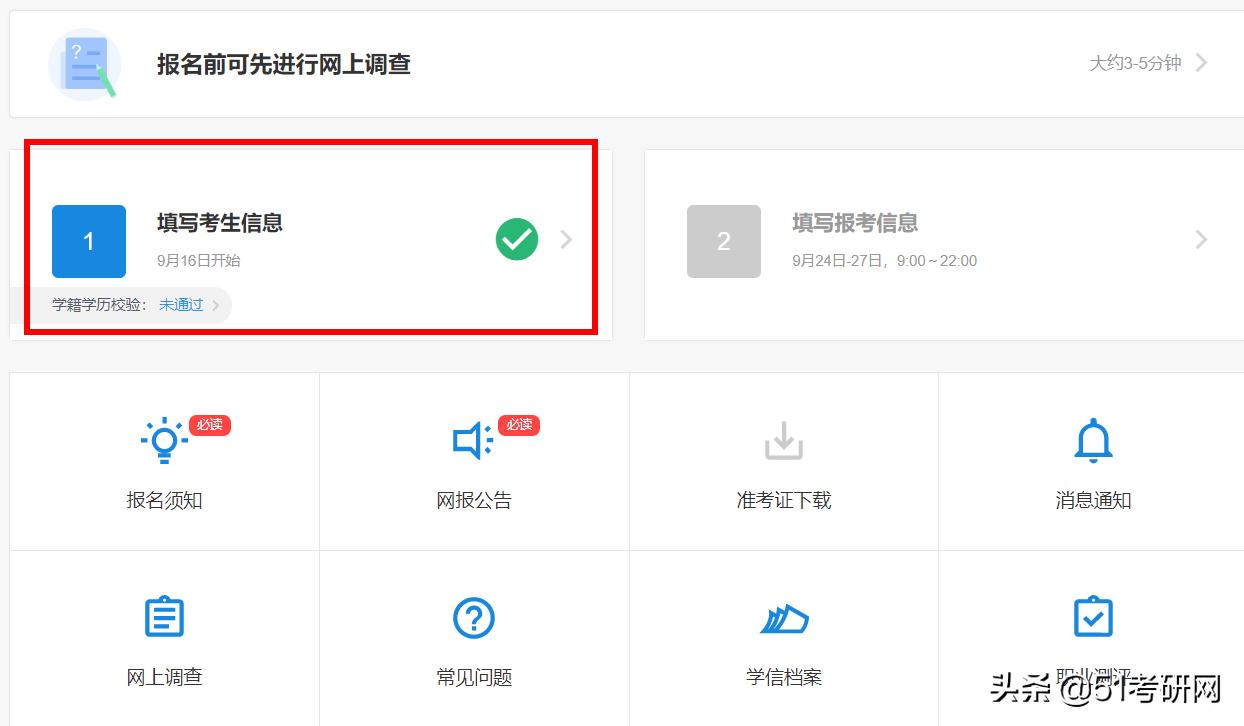1244x726 pixels.
Task: Click 9月24日-27日，9:00～22:00 schedule text
Action: click(x=884, y=261)
